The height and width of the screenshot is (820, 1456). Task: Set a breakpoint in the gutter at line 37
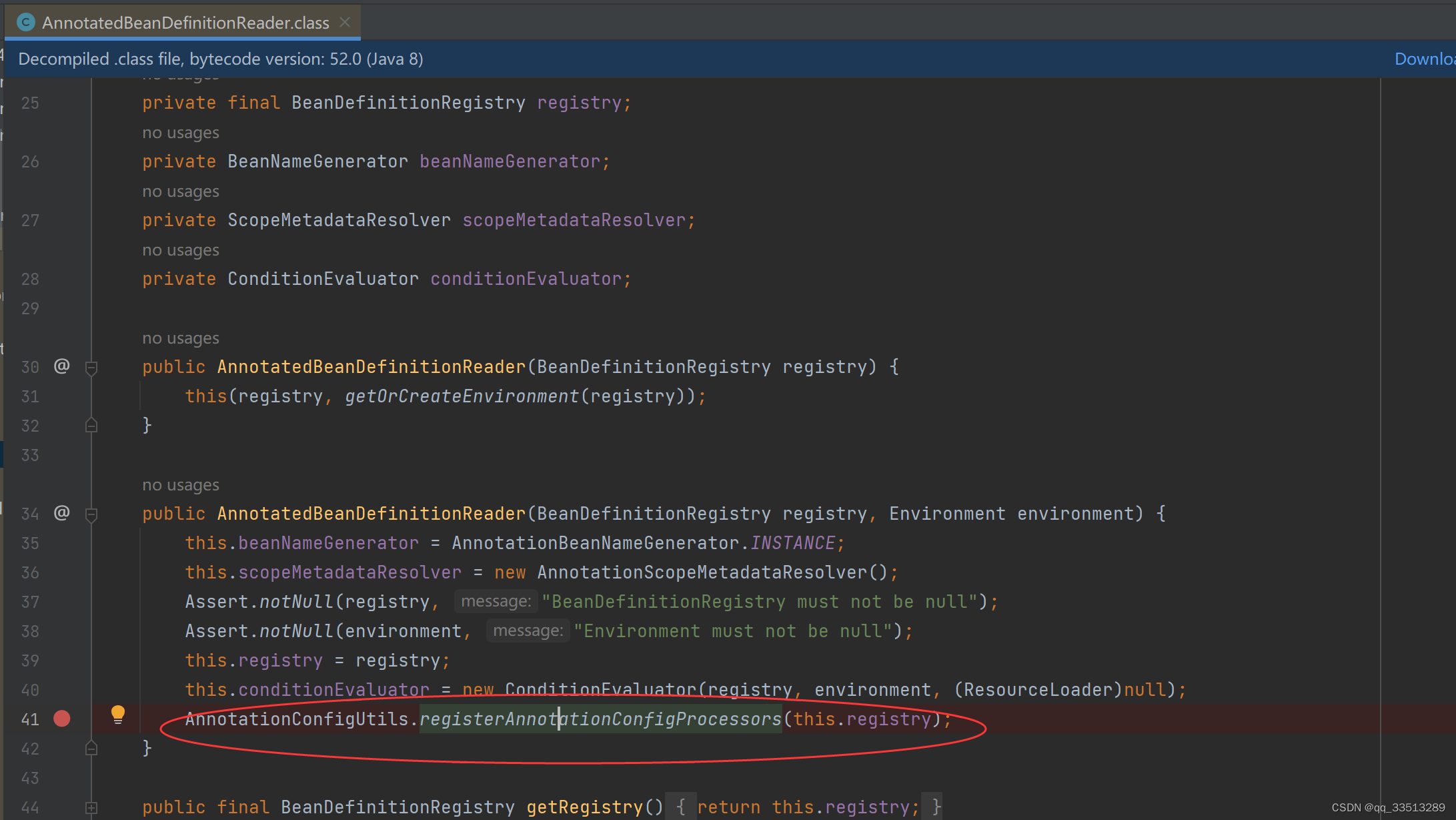click(x=61, y=601)
